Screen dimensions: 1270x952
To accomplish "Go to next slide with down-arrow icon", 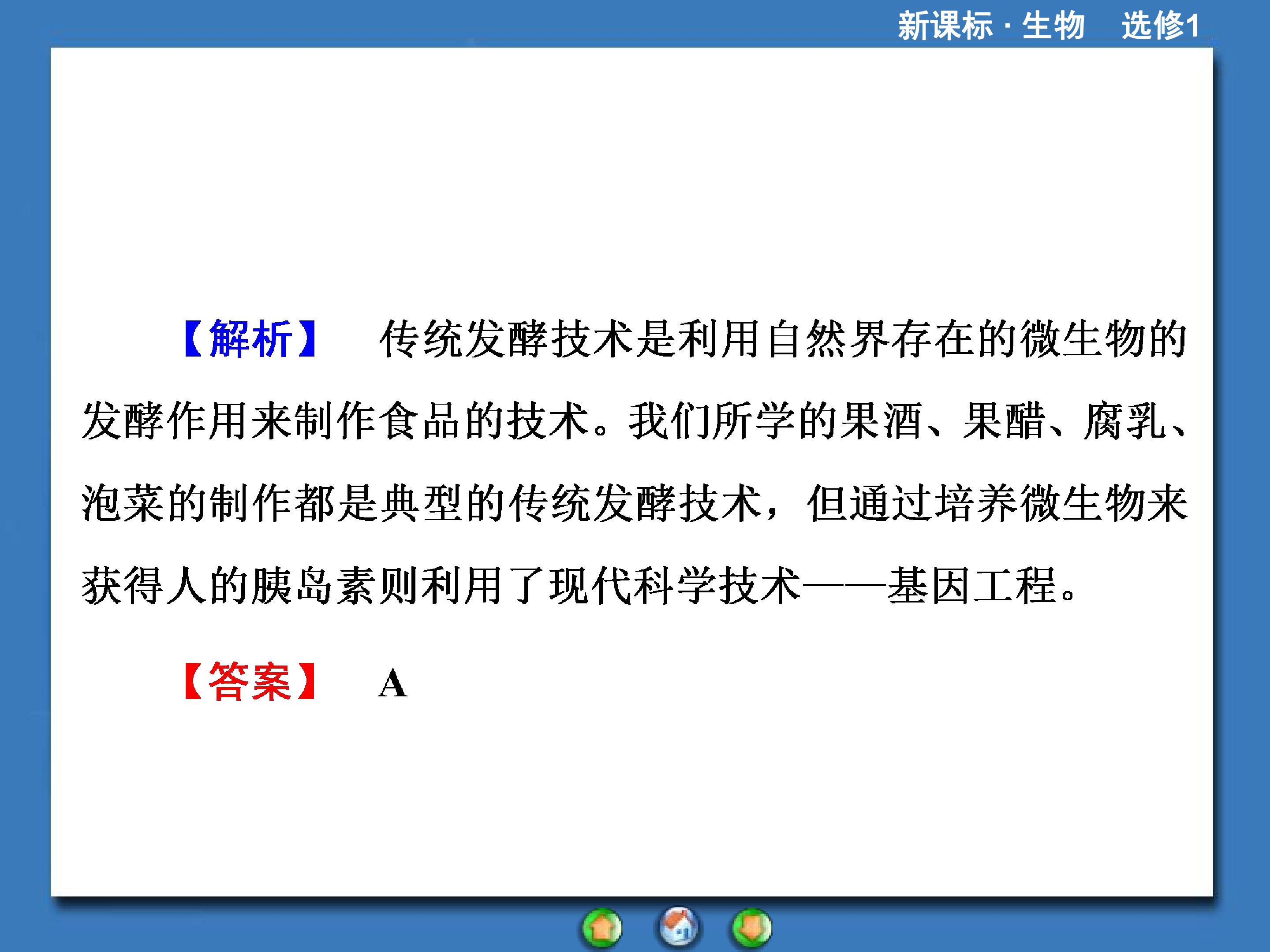I will point(751,928).
